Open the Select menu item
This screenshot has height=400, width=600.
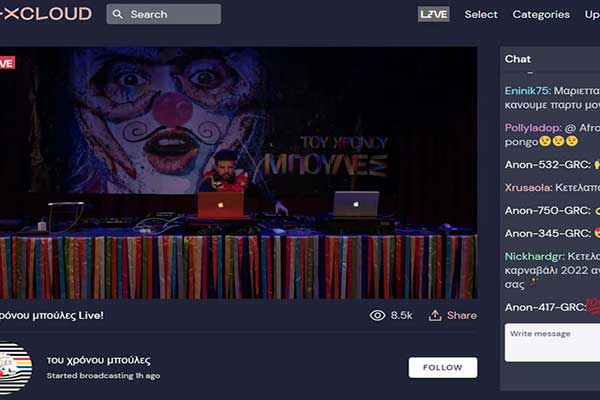(481, 15)
